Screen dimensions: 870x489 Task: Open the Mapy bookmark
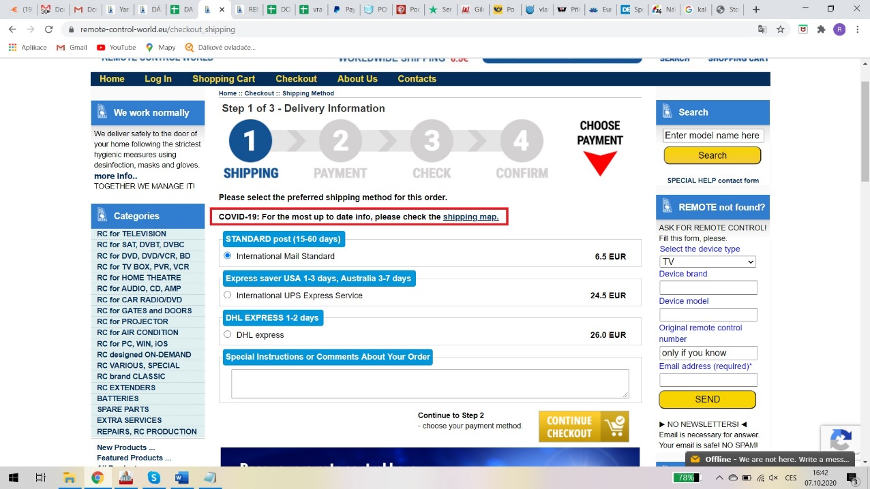(160, 48)
